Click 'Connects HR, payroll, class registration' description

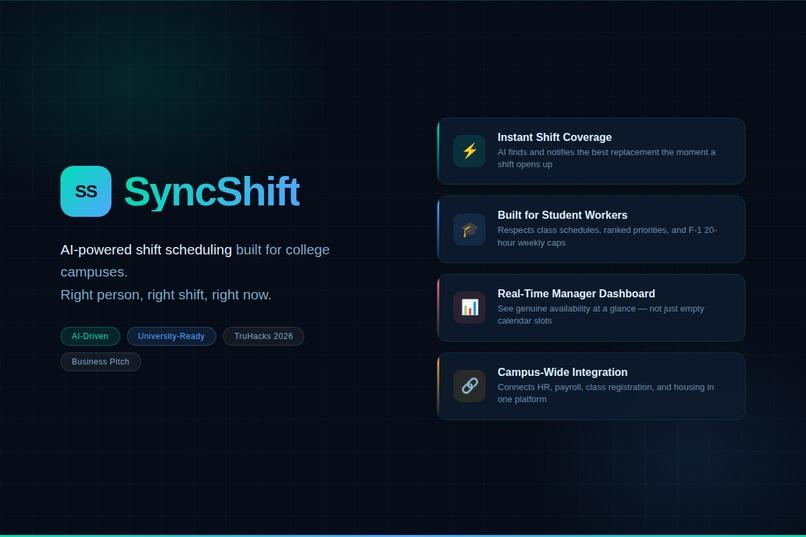tap(606, 393)
